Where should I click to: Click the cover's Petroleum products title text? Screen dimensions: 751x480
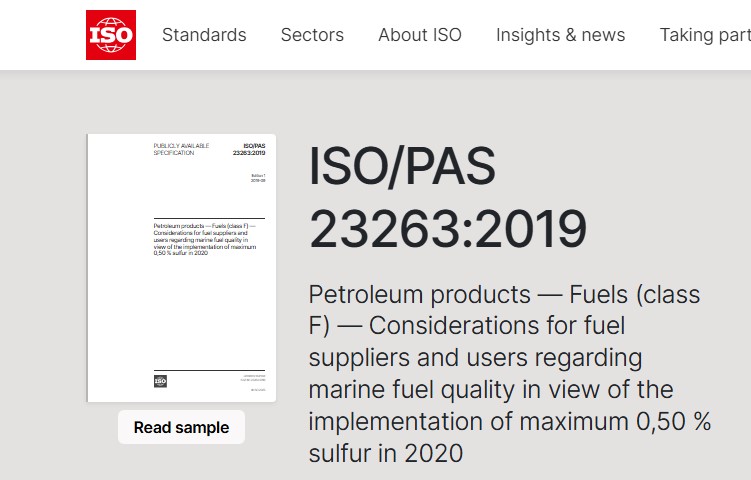[205, 239]
